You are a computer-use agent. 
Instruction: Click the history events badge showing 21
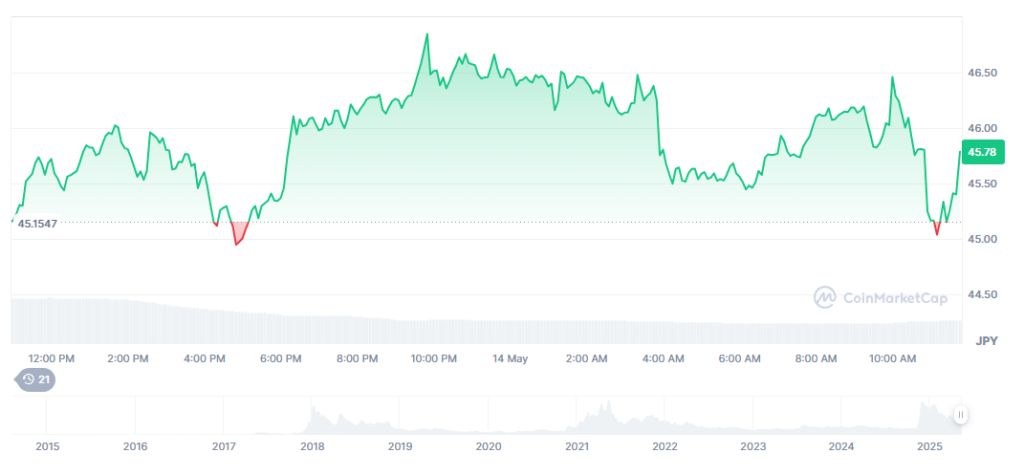[36, 379]
